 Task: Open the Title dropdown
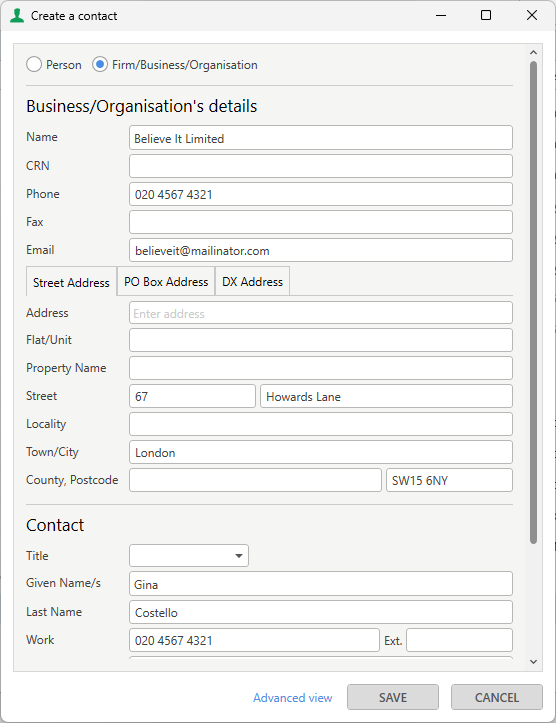coord(189,556)
